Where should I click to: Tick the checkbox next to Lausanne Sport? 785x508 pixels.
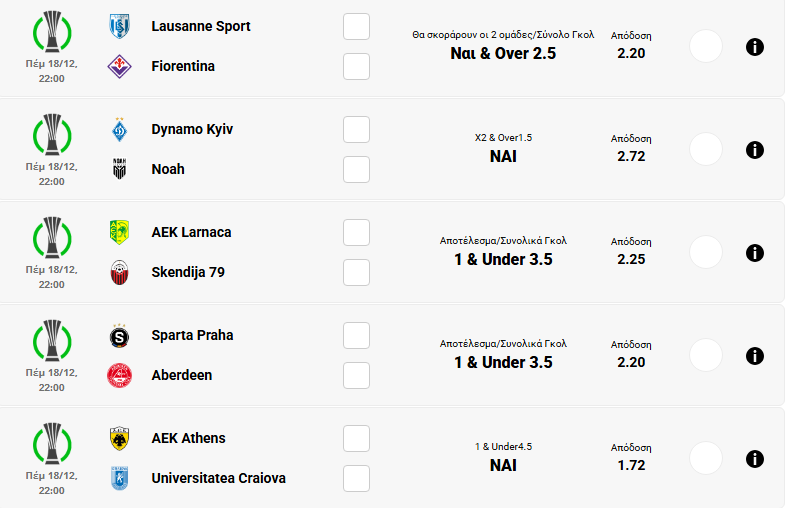click(x=356, y=27)
